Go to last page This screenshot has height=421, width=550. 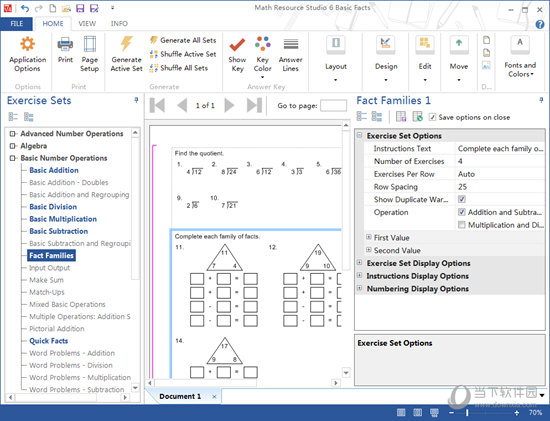[x=254, y=105]
